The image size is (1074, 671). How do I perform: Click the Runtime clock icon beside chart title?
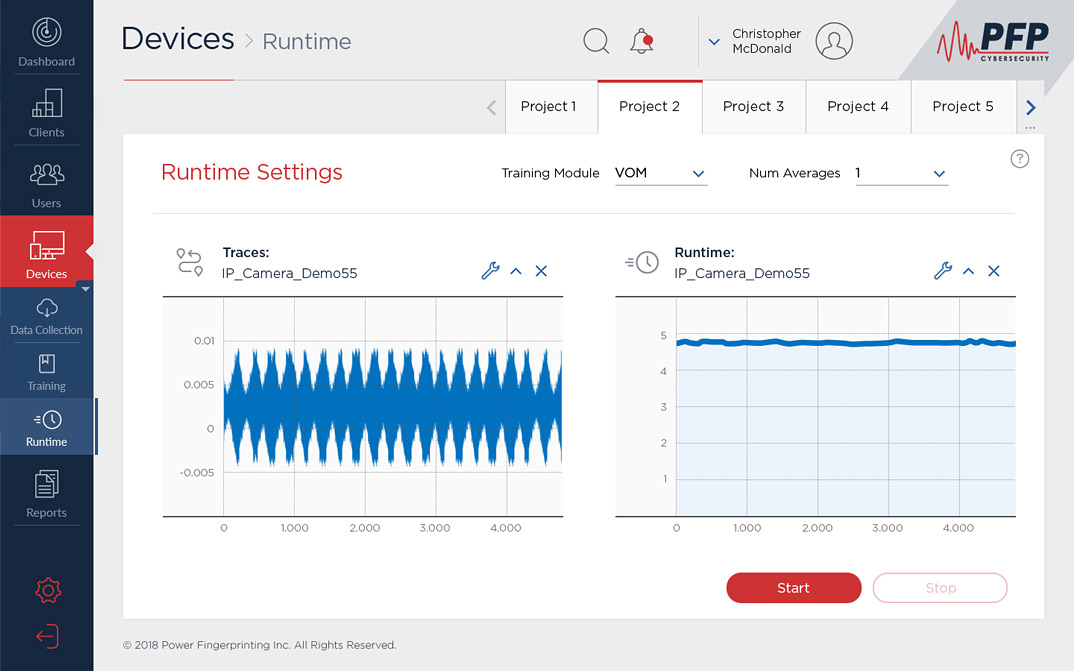point(642,262)
